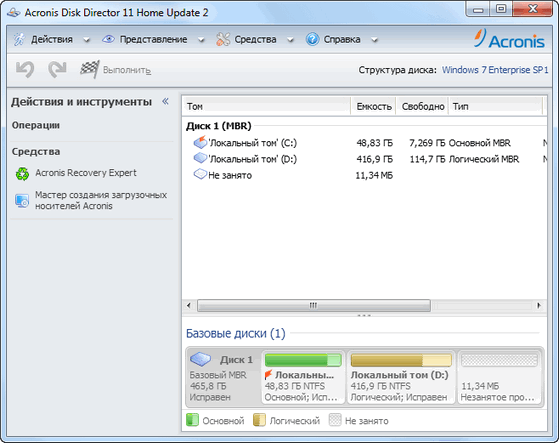The height and width of the screenshot is (443, 559).
Task: Click the app icon in the title bar
Action: point(14,12)
